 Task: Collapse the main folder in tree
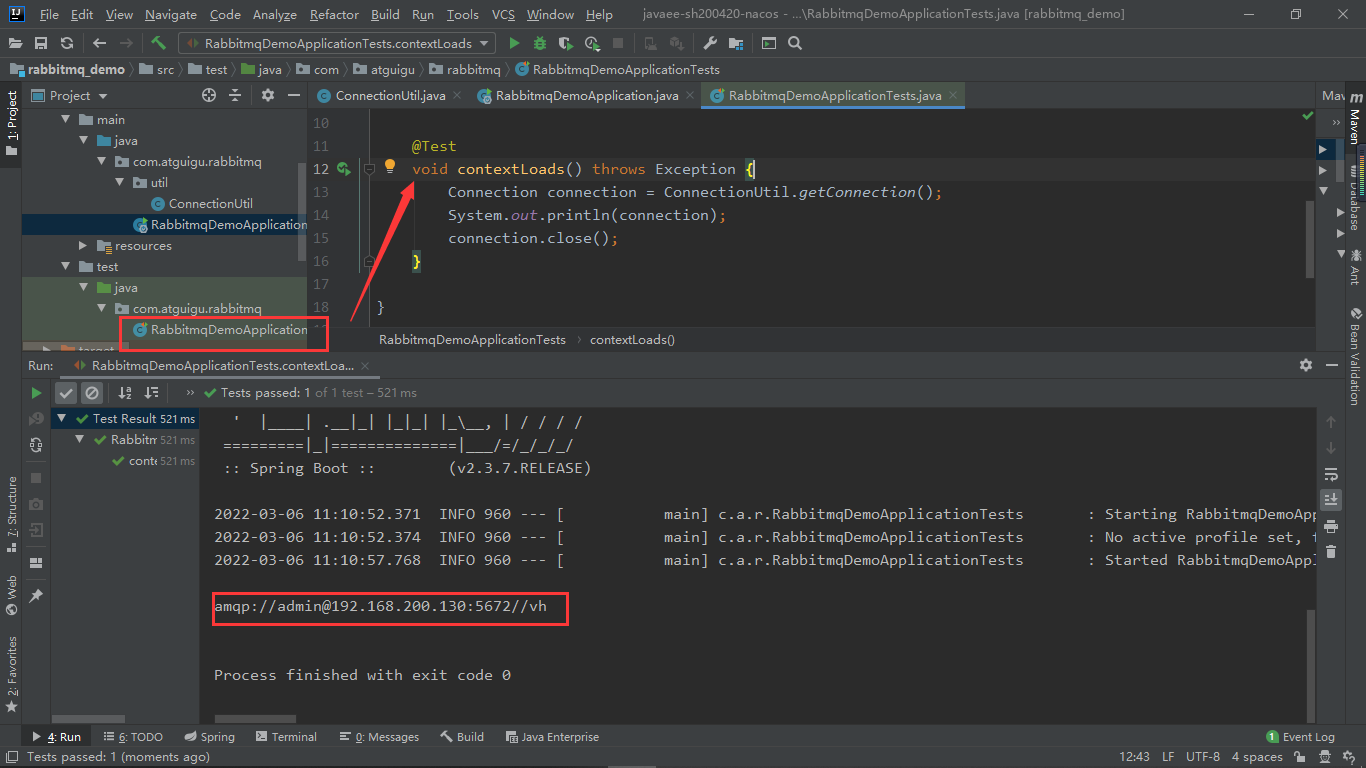65,120
